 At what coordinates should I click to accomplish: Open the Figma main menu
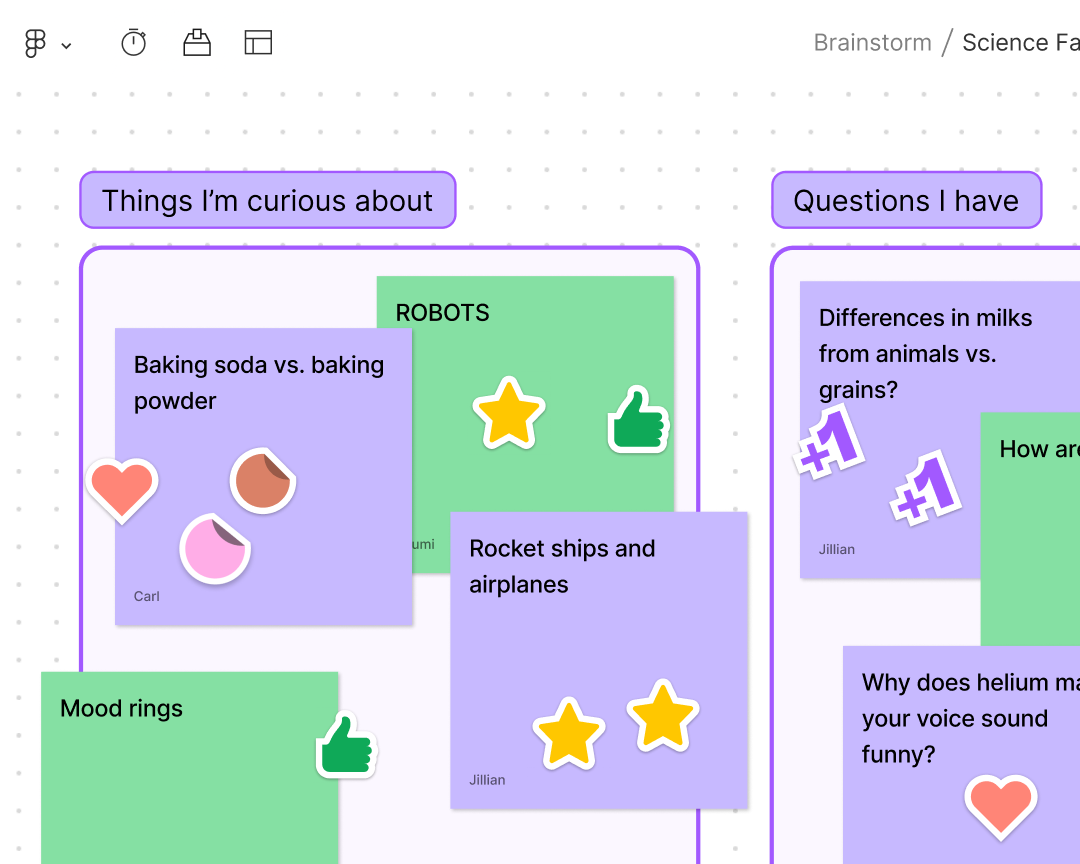[33, 42]
